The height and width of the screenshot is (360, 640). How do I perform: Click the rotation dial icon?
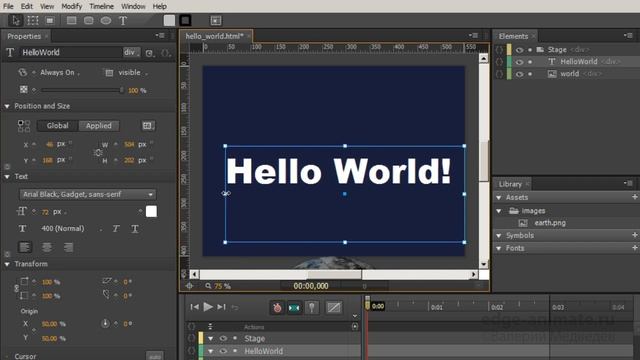pyautogui.click(x=105, y=324)
